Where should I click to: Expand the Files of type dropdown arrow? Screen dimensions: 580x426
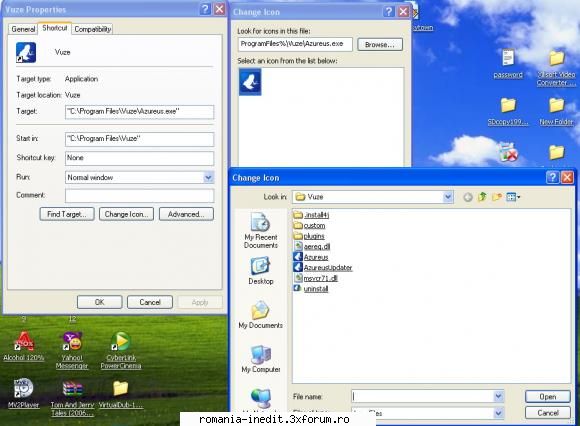[x=499, y=413]
